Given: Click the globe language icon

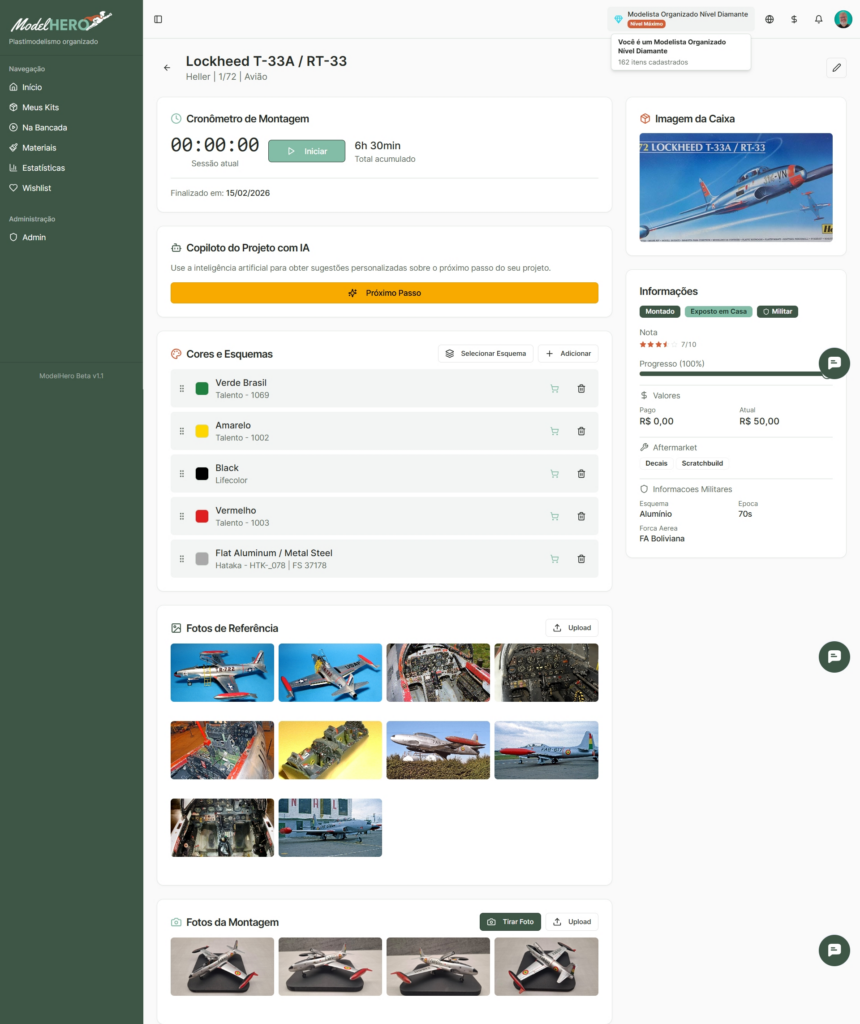Looking at the screenshot, I should click(x=769, y=19).
